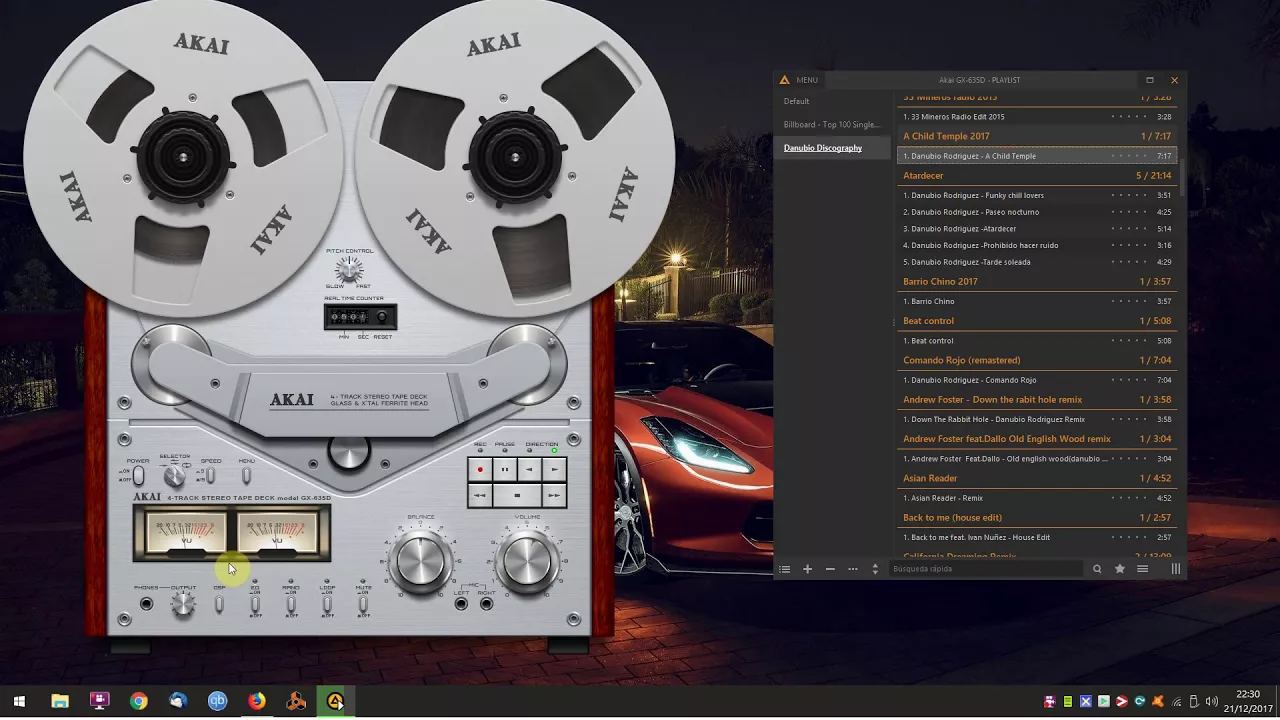Click the OUTPUT level knob
Image resolution: width=1280 pixels, height=720 pixels.
182,603
